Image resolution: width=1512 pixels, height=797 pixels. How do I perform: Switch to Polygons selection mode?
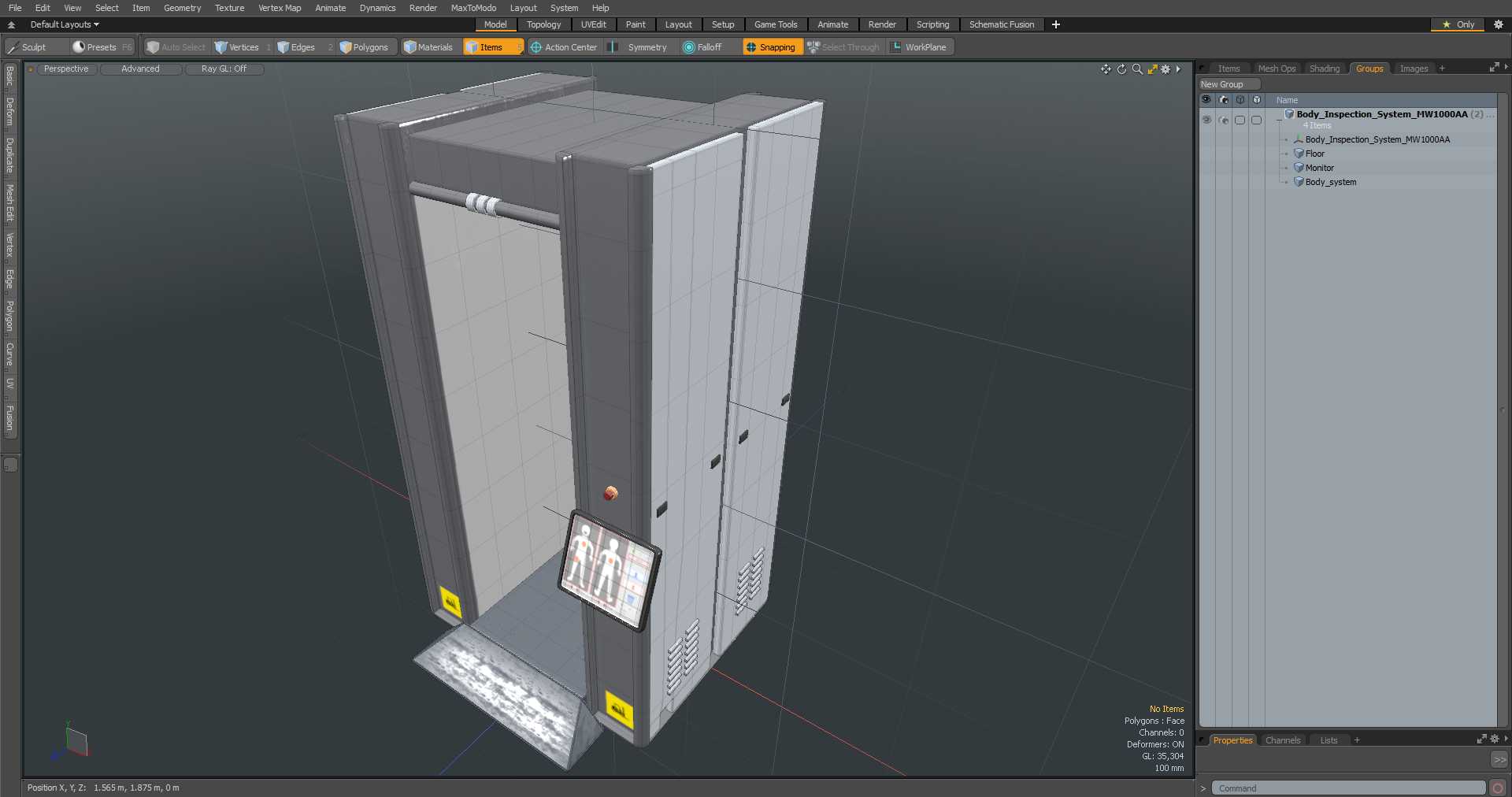364,47
